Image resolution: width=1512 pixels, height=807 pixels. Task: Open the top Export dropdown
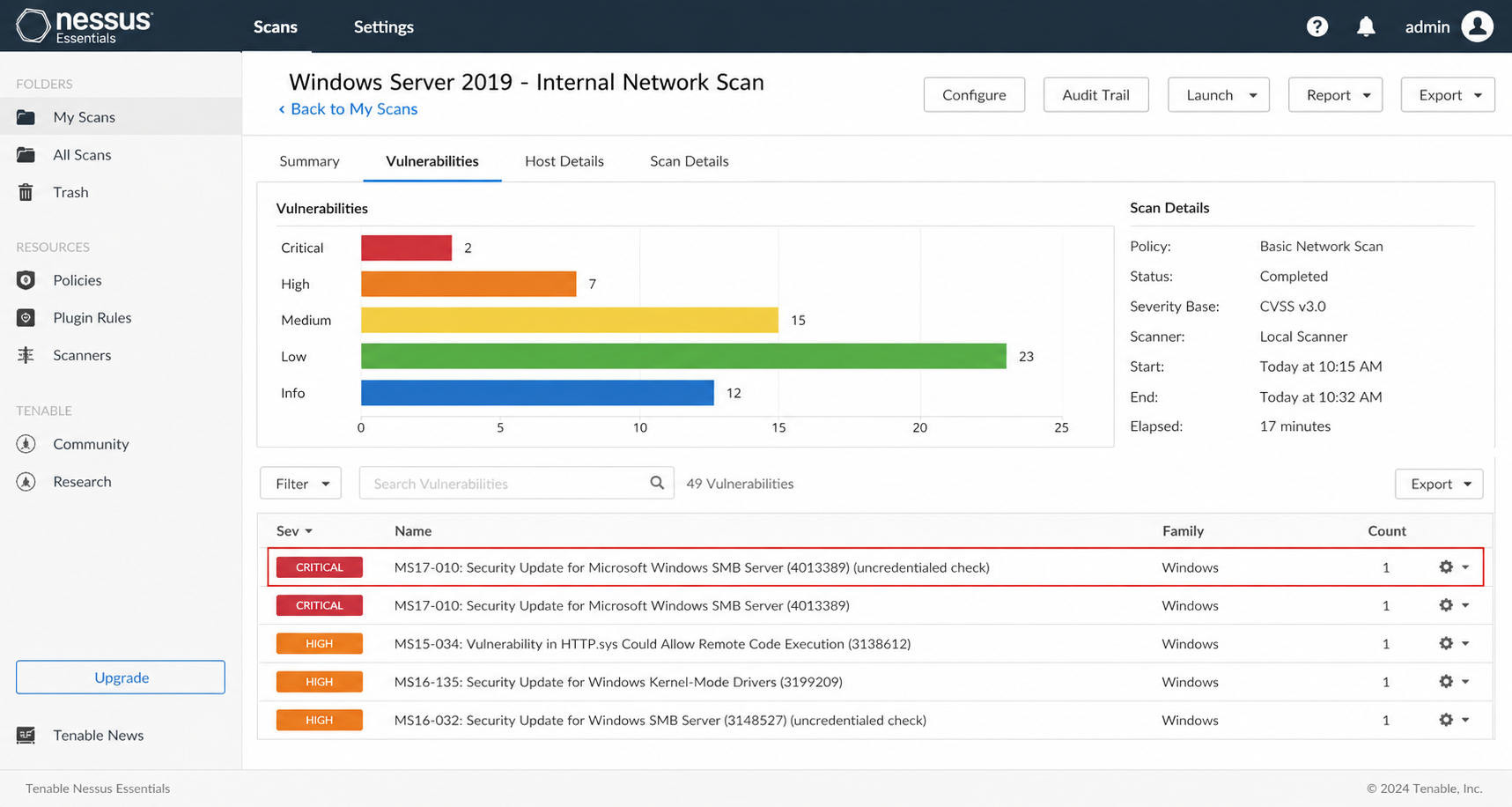pyautogui.click(x=1448, y=95)
